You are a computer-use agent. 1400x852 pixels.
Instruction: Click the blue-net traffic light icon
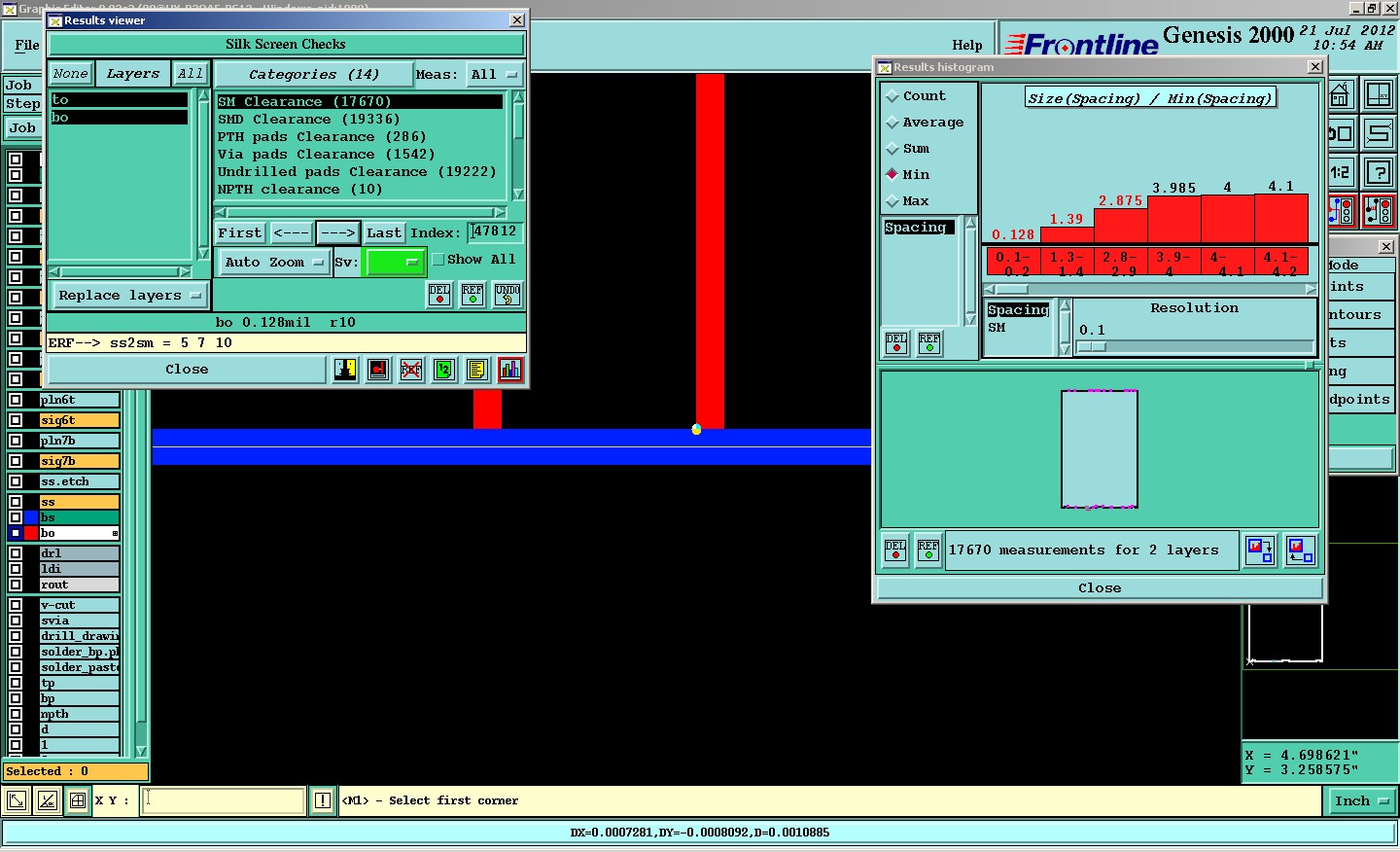pyautogui.click(x=1343, y=210)
